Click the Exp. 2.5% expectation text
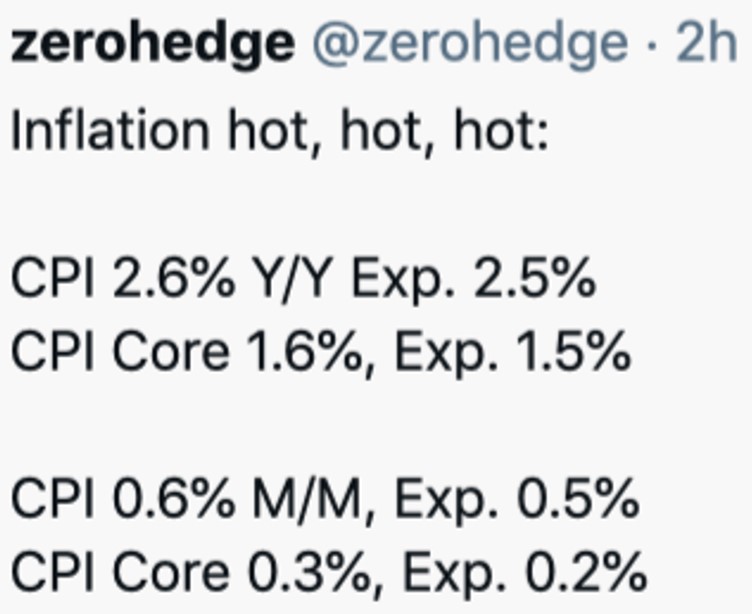This screenshot has width=752, height=614. (x=469, y=281)
